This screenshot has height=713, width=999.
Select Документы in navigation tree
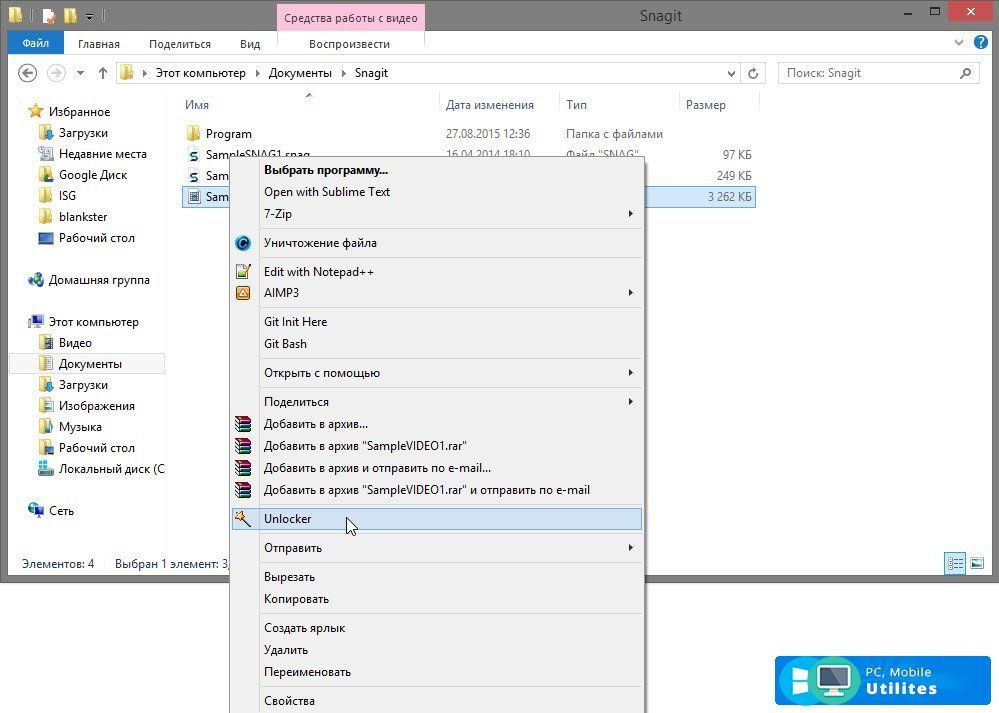coord(90,364)
